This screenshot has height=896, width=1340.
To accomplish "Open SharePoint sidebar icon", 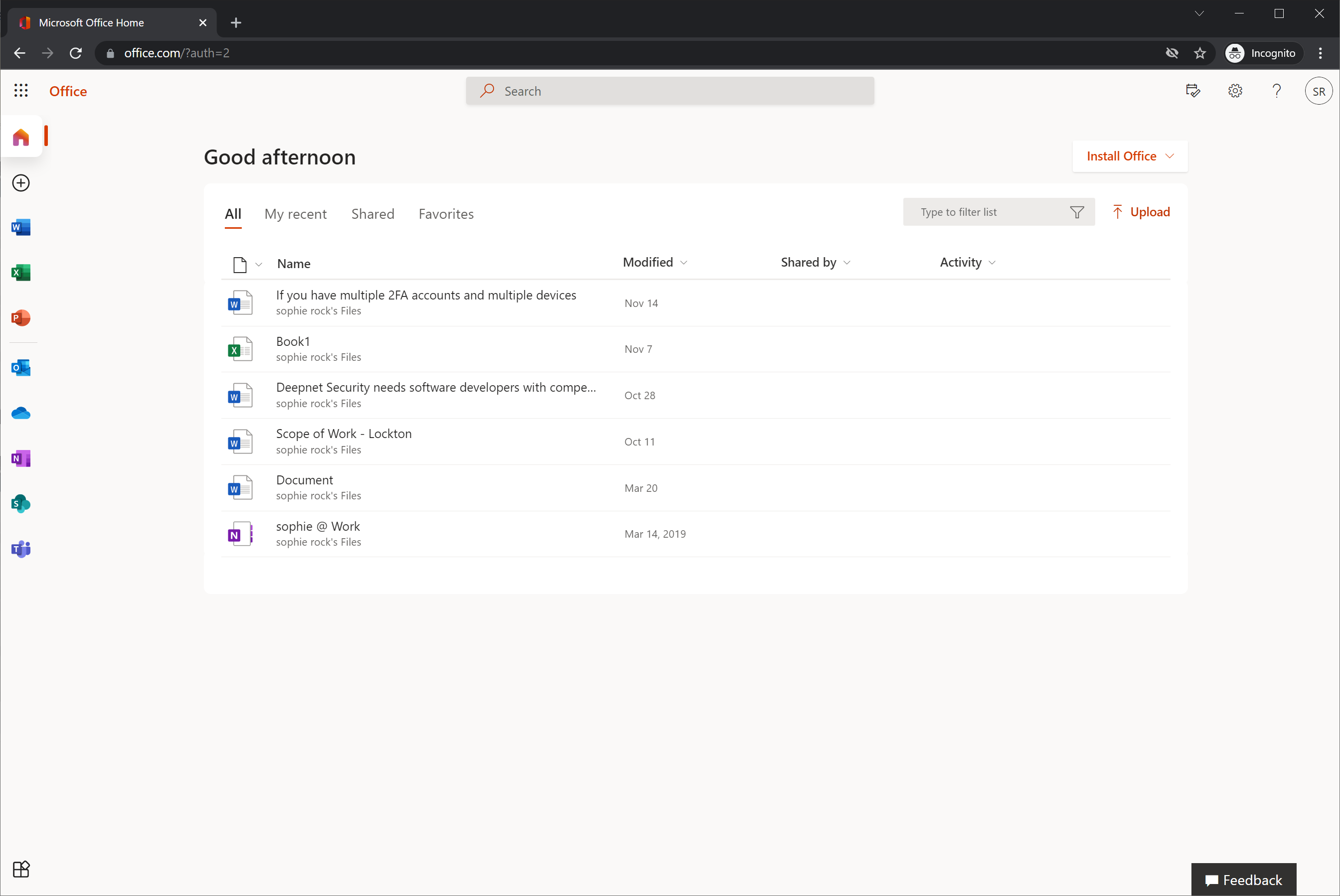I will pyautogui.click(x=20, y=503).
